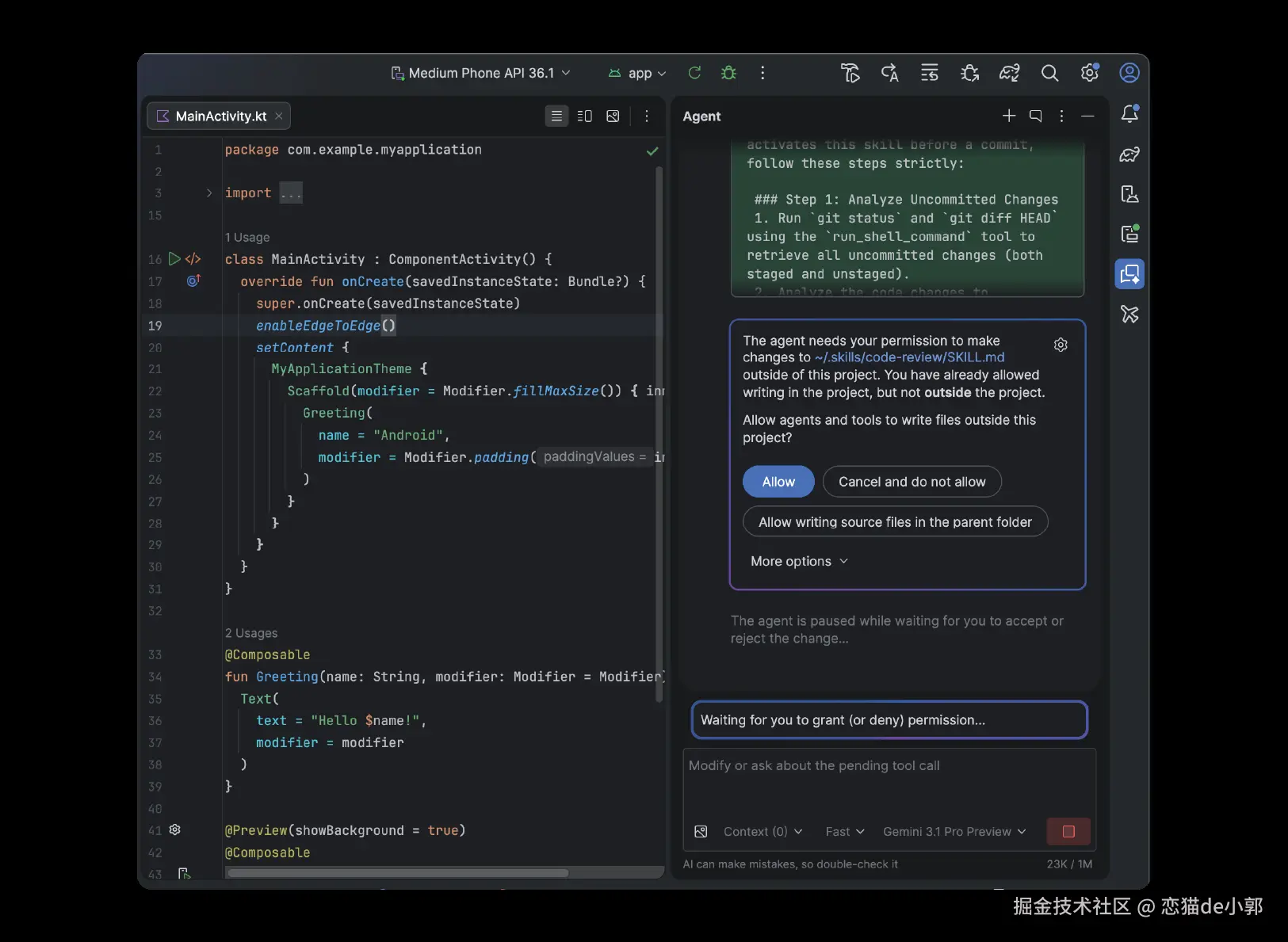Stop the agent with red stop button

(1068, 832)
